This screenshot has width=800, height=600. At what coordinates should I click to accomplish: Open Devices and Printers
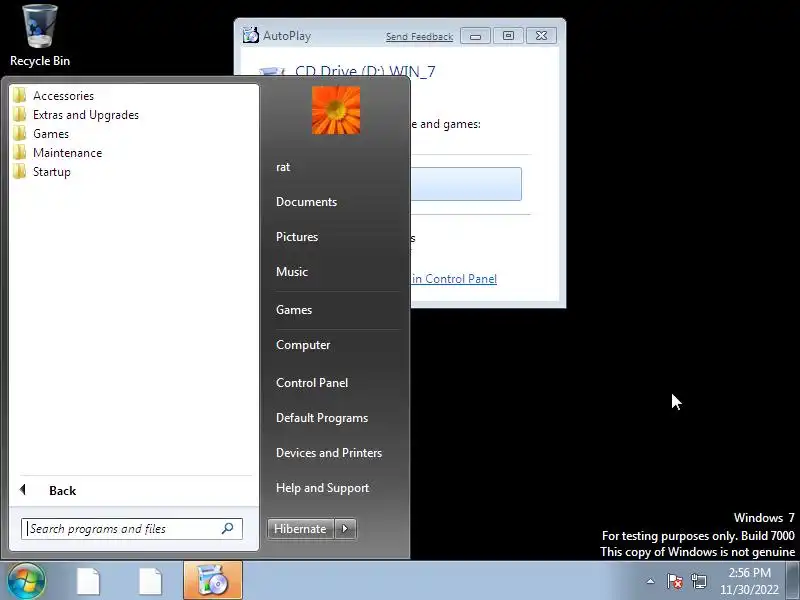tap(329, 453)
